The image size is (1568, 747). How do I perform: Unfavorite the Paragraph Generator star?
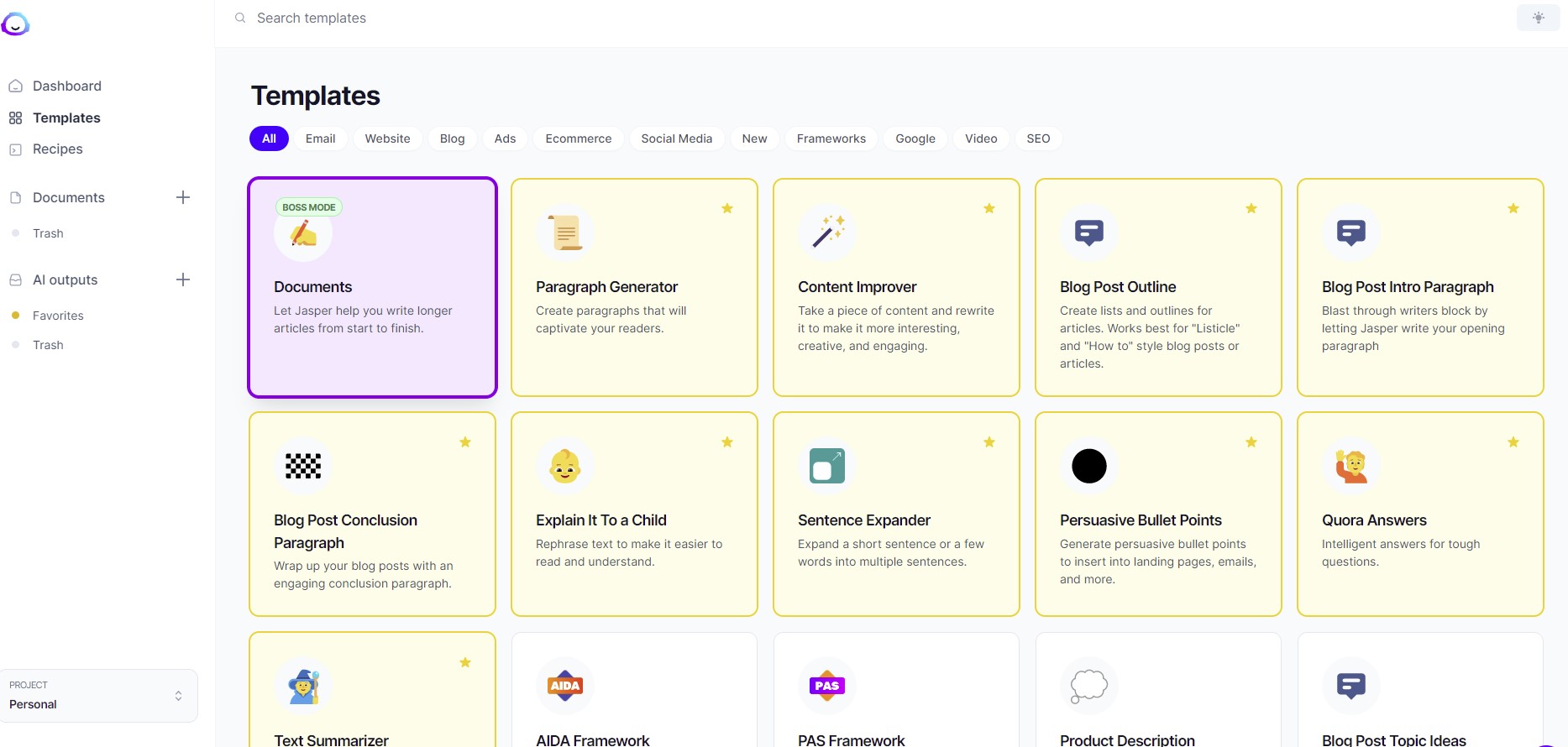coord(727,208)
